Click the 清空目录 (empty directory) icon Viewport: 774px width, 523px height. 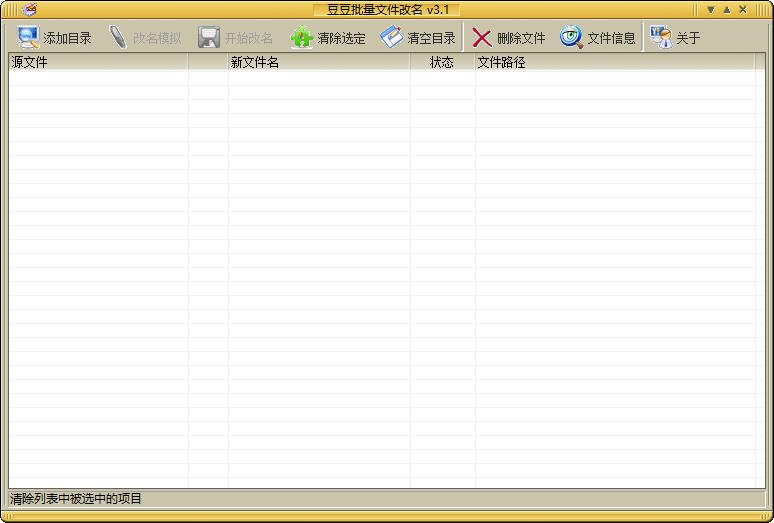click(391, 38)
